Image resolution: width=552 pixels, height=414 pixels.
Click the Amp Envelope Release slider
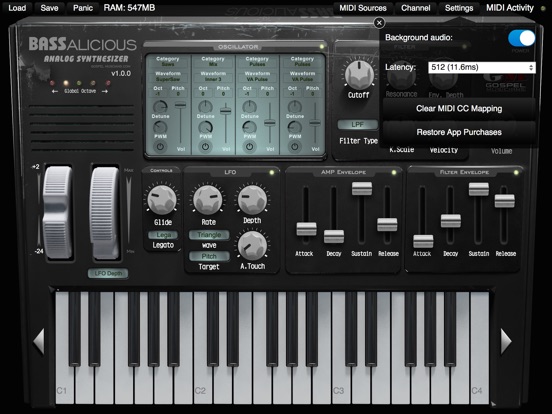387,225
